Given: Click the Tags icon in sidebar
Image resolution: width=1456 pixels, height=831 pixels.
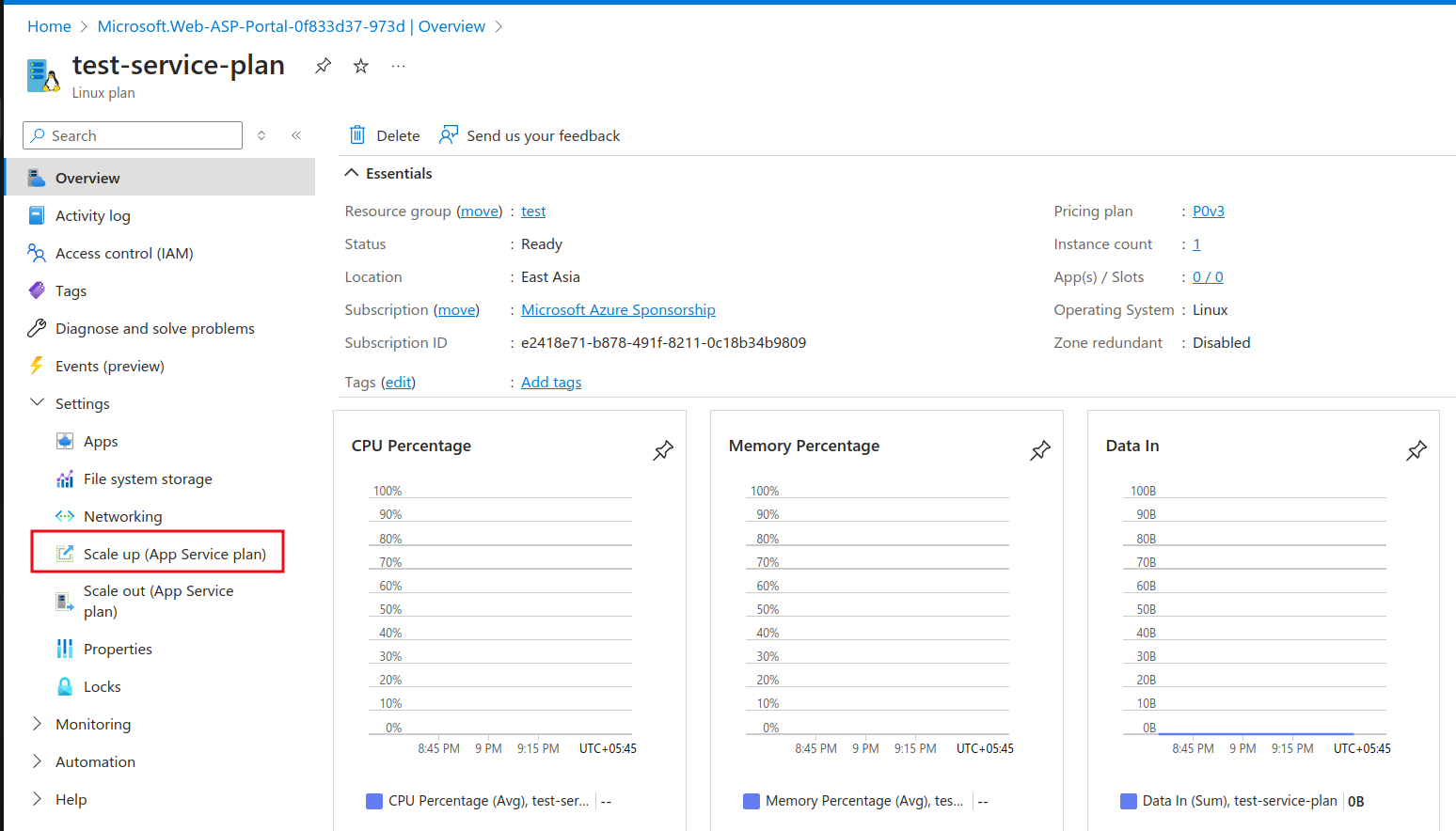Looking at the screenshot, I should tap(37, 290).
